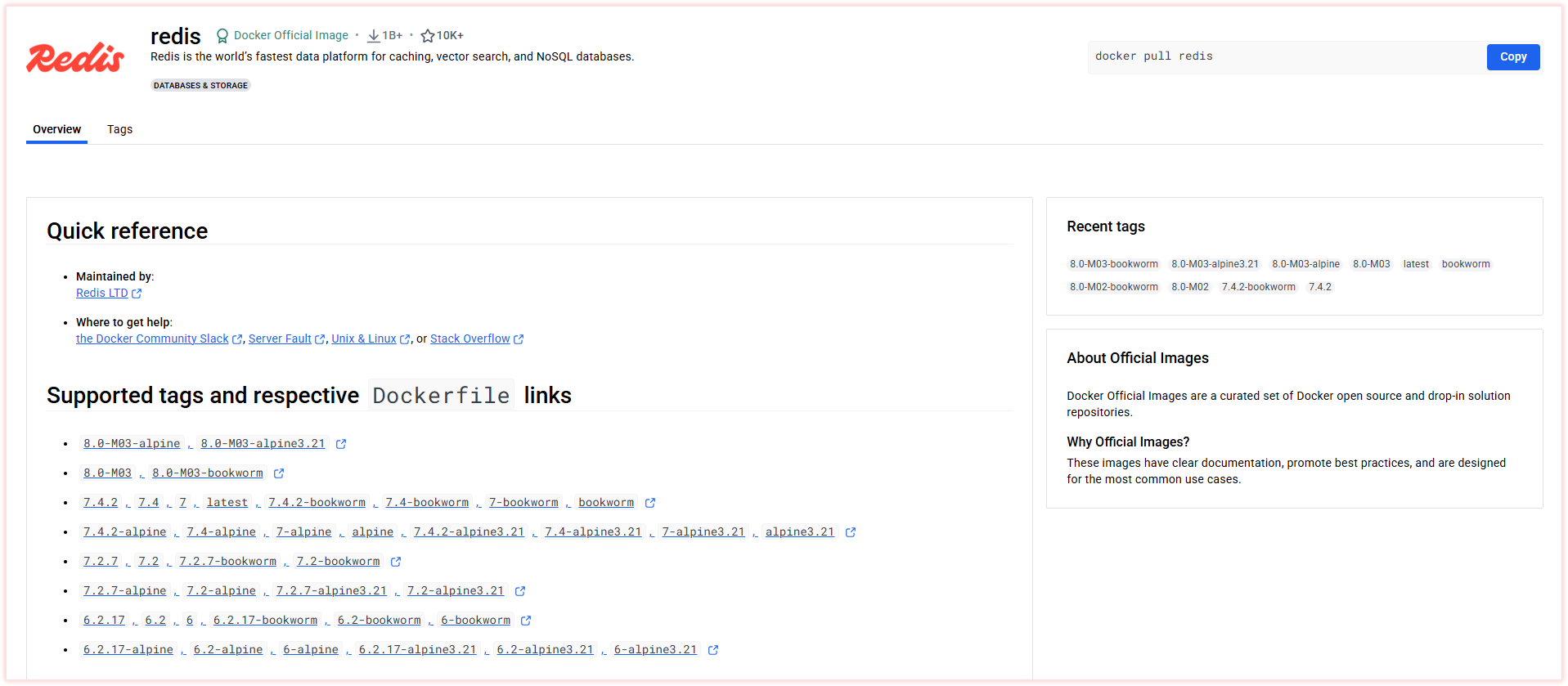Select 8.0-M03-bookworm in Recent tags
Screen dimensions: 1568x686
(1114, 264)
